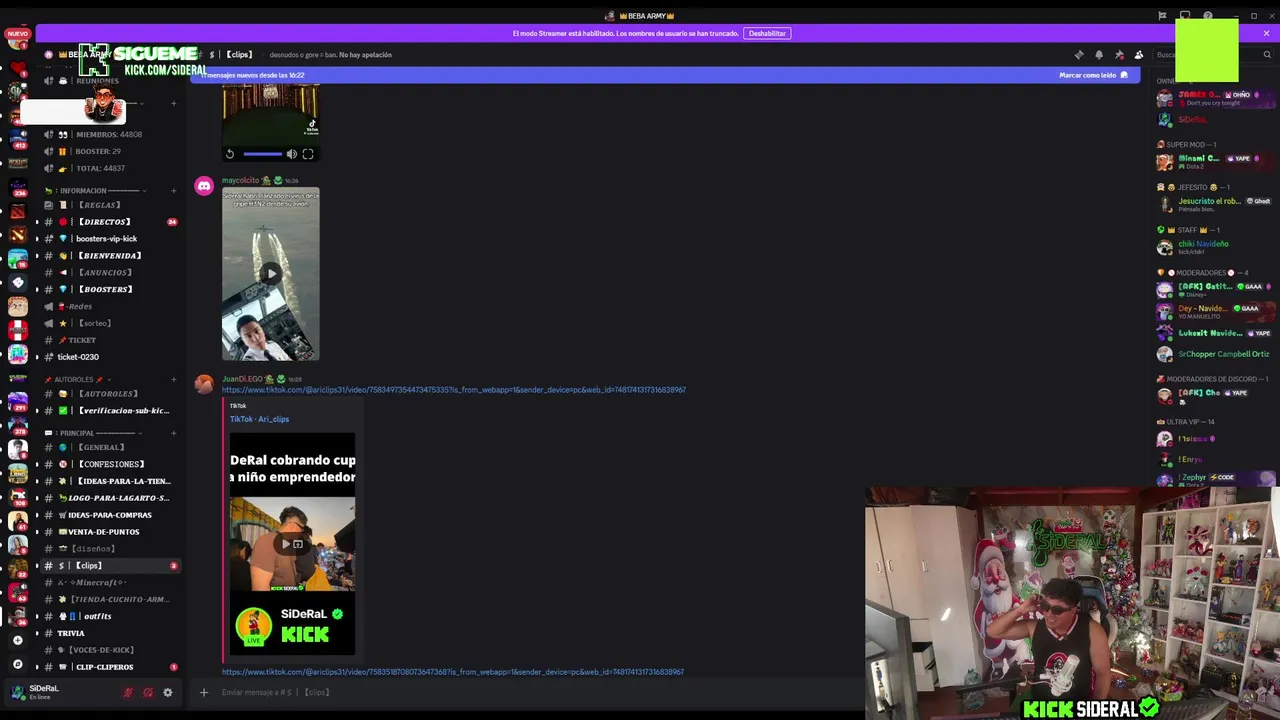Open member Jesucristo el rob... profile
The height and width of the screenshot is (720, 1280).
[1213, 203]
